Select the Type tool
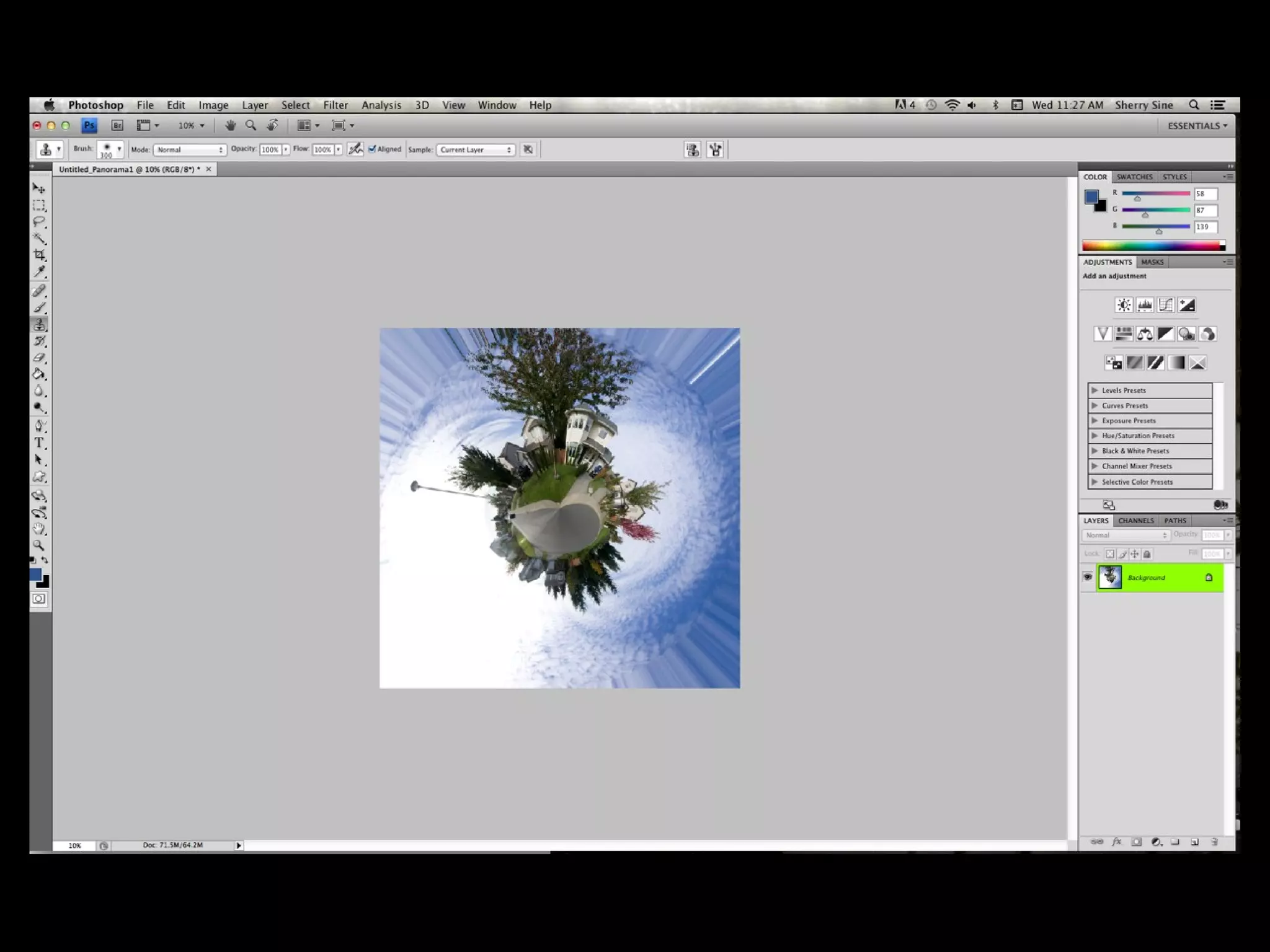The height and width of the screenshot is (952, 1270). (40, 443)
